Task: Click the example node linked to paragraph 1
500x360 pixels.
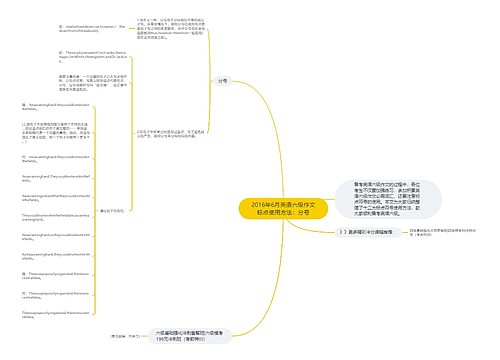Action: pos(92,29)
